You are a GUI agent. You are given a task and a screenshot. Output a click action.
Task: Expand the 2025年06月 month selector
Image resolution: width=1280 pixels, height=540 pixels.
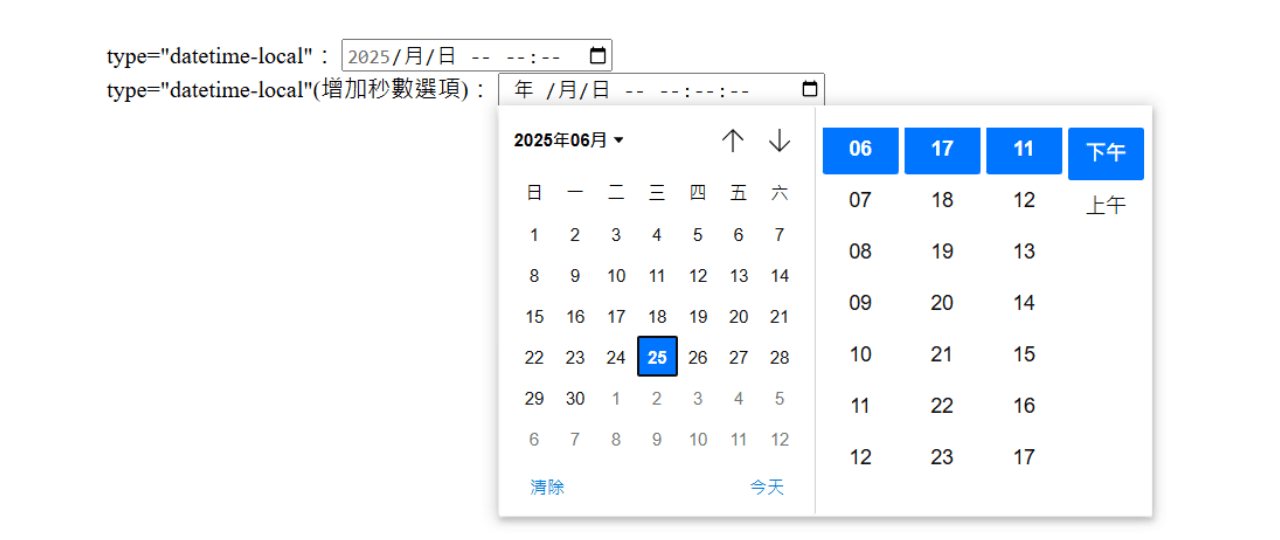569,141
